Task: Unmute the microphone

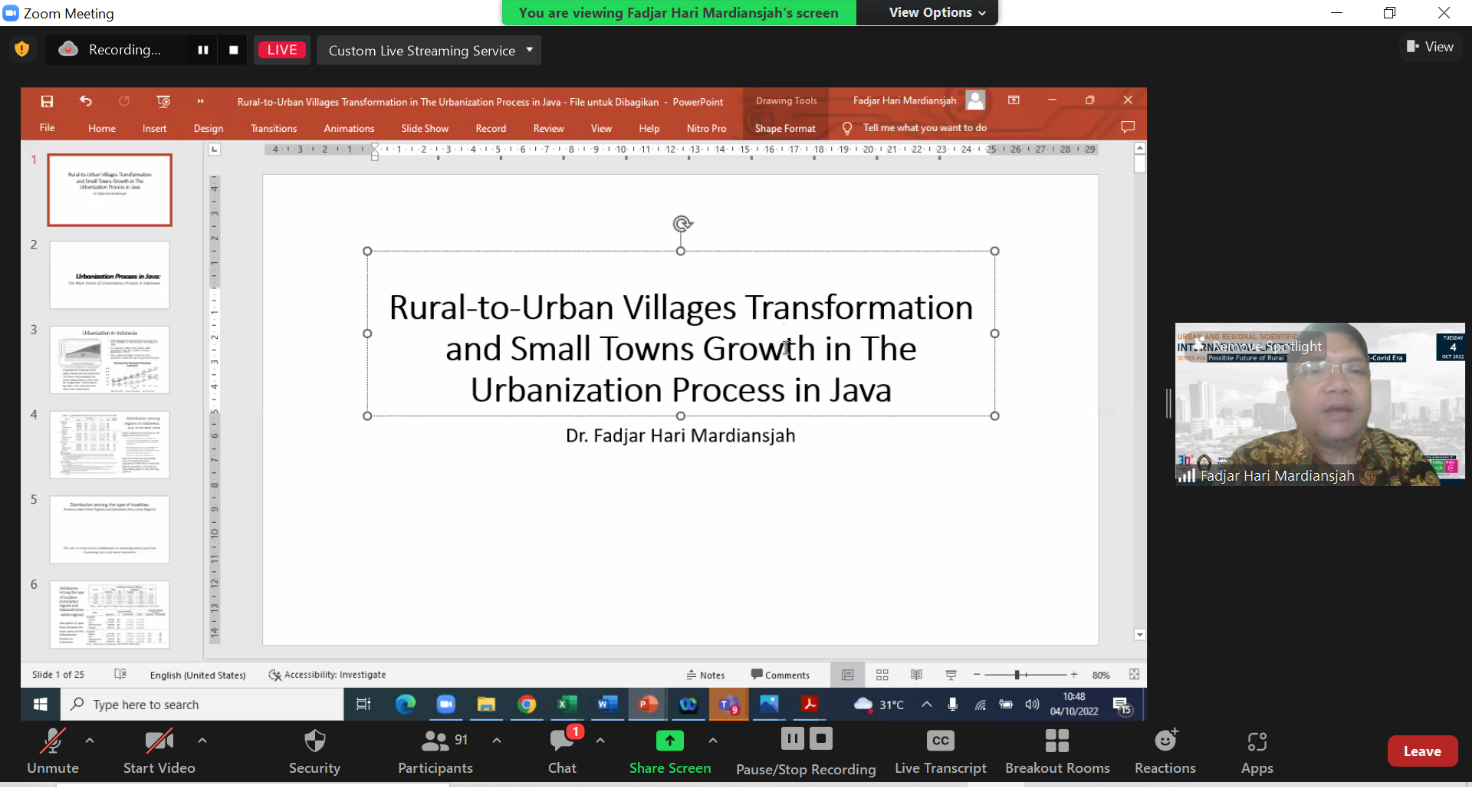Action: pos(52,751)
